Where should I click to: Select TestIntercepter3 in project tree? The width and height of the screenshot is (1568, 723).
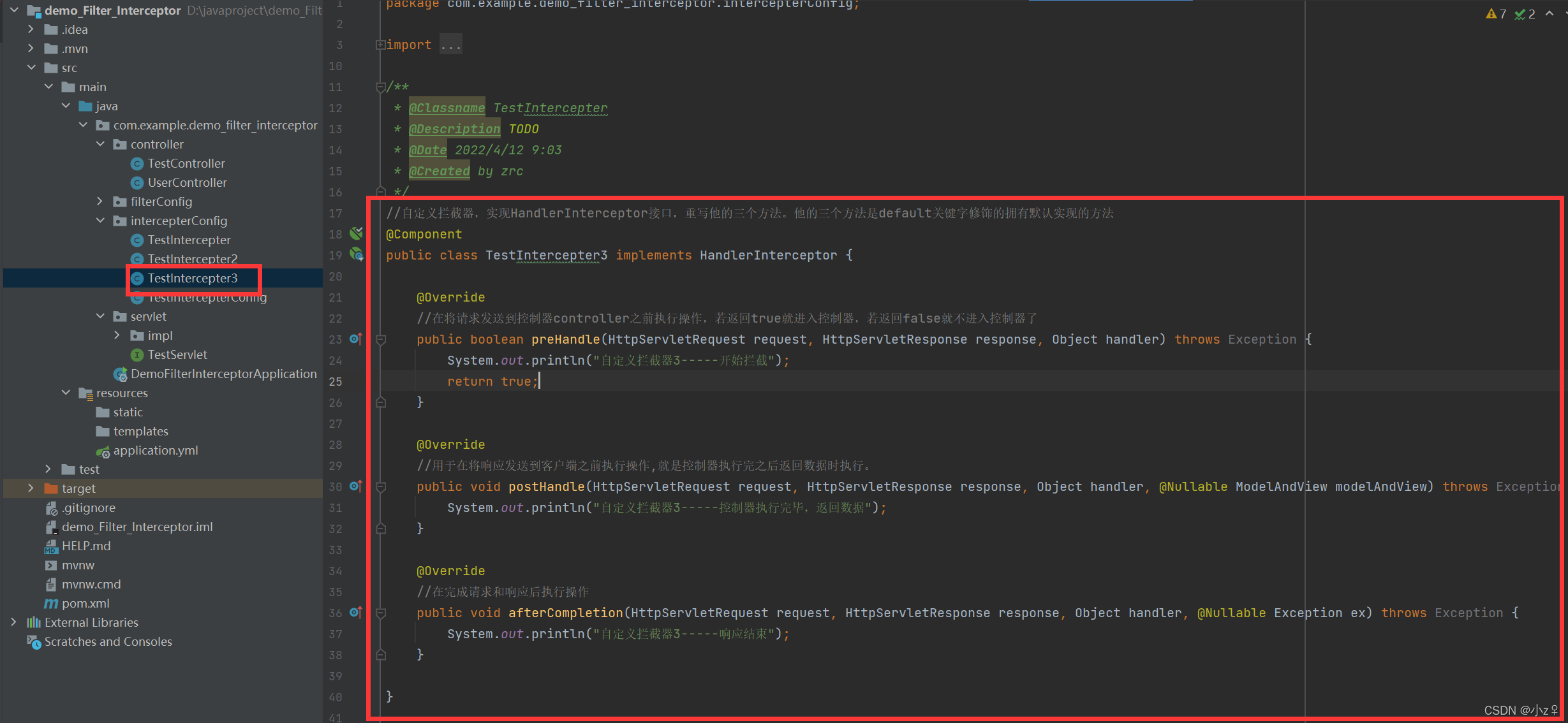coord(192,279)
